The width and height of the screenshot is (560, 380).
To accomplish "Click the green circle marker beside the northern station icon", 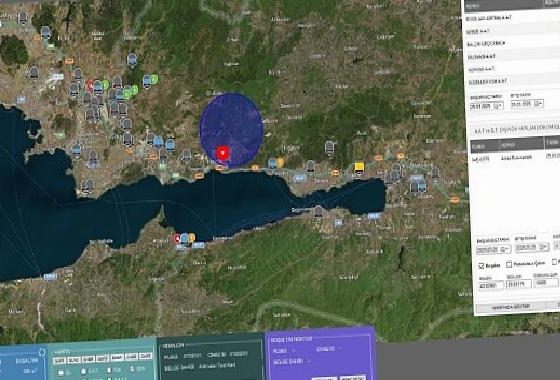I will coord(154,79).
